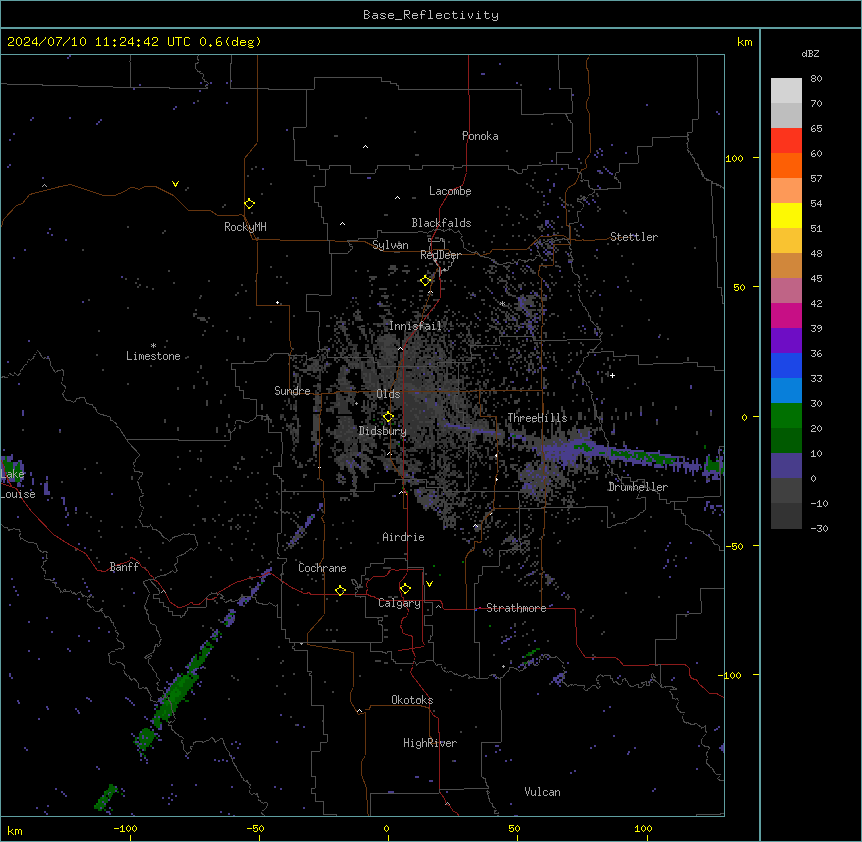This screenshot has height=842, width=862.
Task: Click the yellow diamond marker above RockyMH
Action: coord(249,204)
